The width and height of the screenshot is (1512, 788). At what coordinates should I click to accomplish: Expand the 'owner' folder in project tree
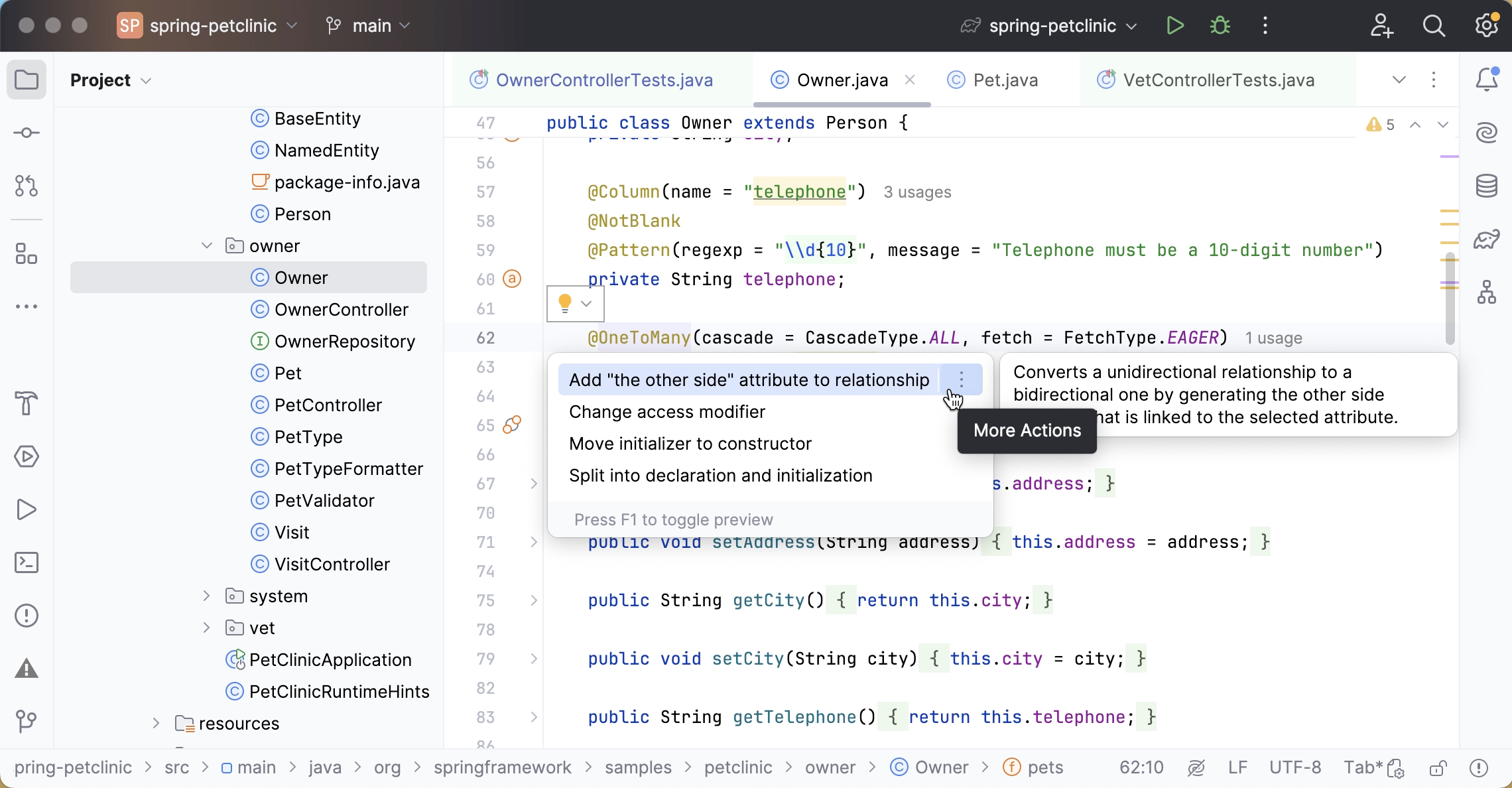tap(208, 245)
